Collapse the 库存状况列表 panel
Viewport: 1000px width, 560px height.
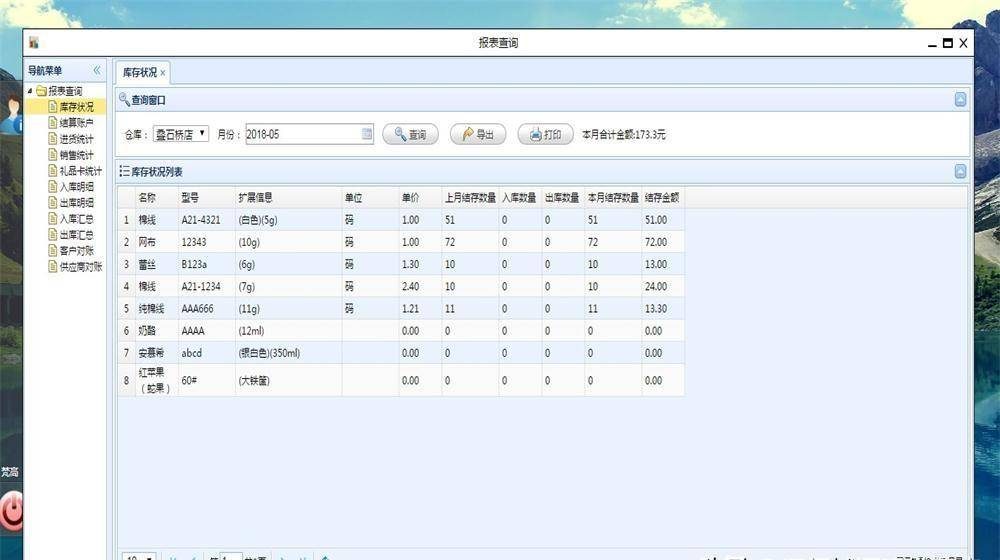coord(960,171)
